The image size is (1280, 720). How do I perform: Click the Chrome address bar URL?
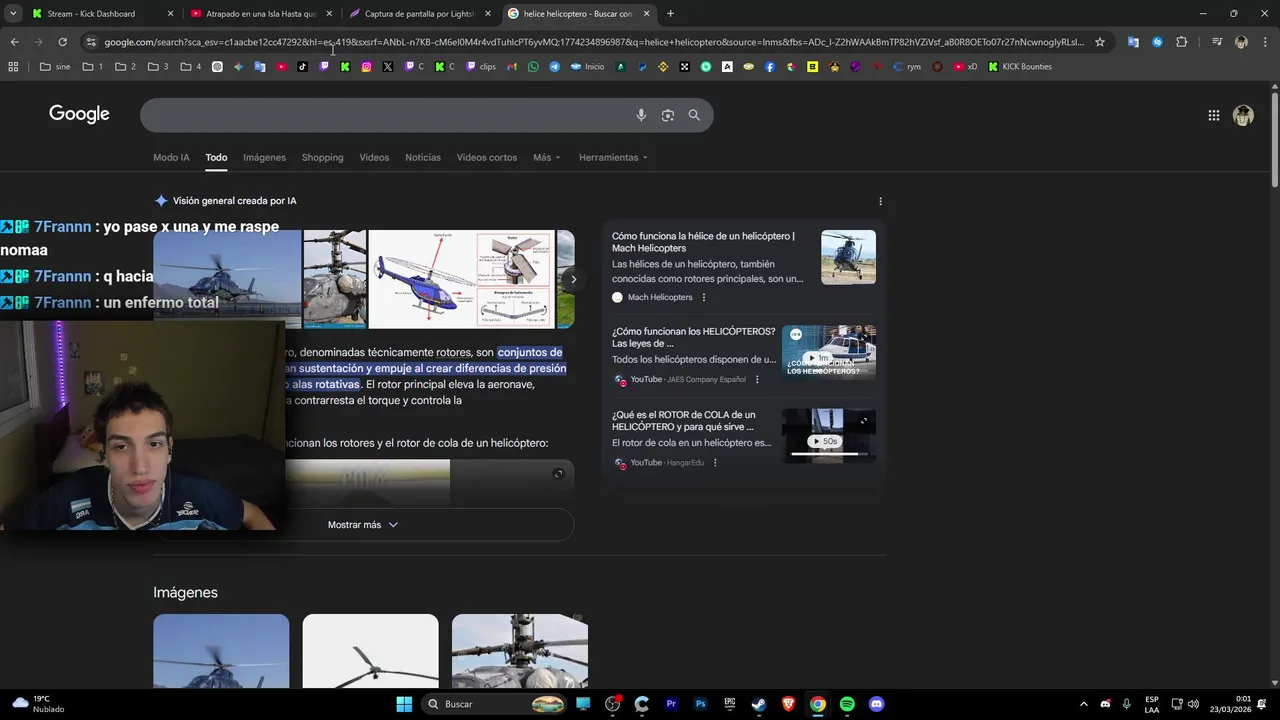click(x=594, y=42)
